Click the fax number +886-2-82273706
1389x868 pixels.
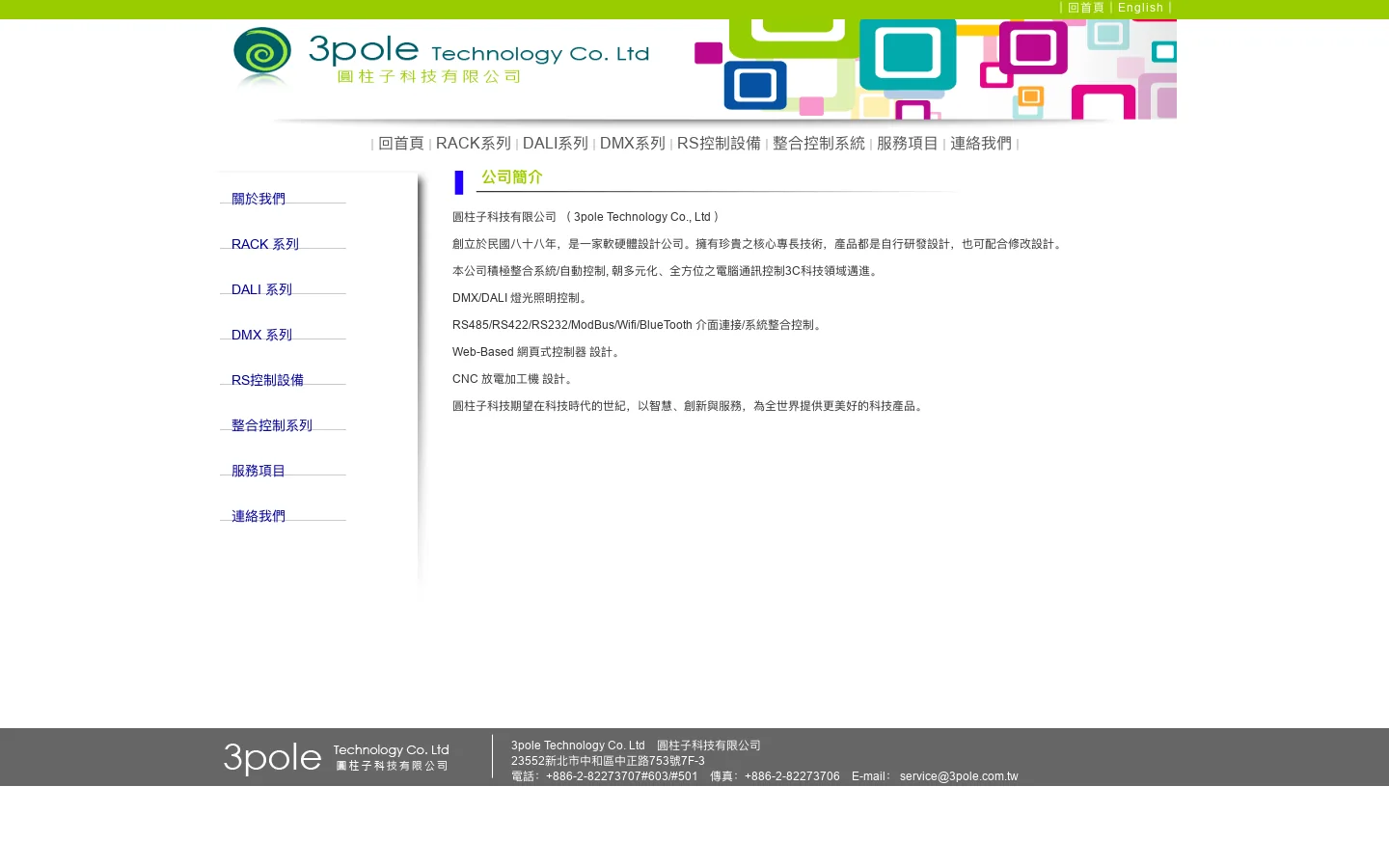pos(792,776)
